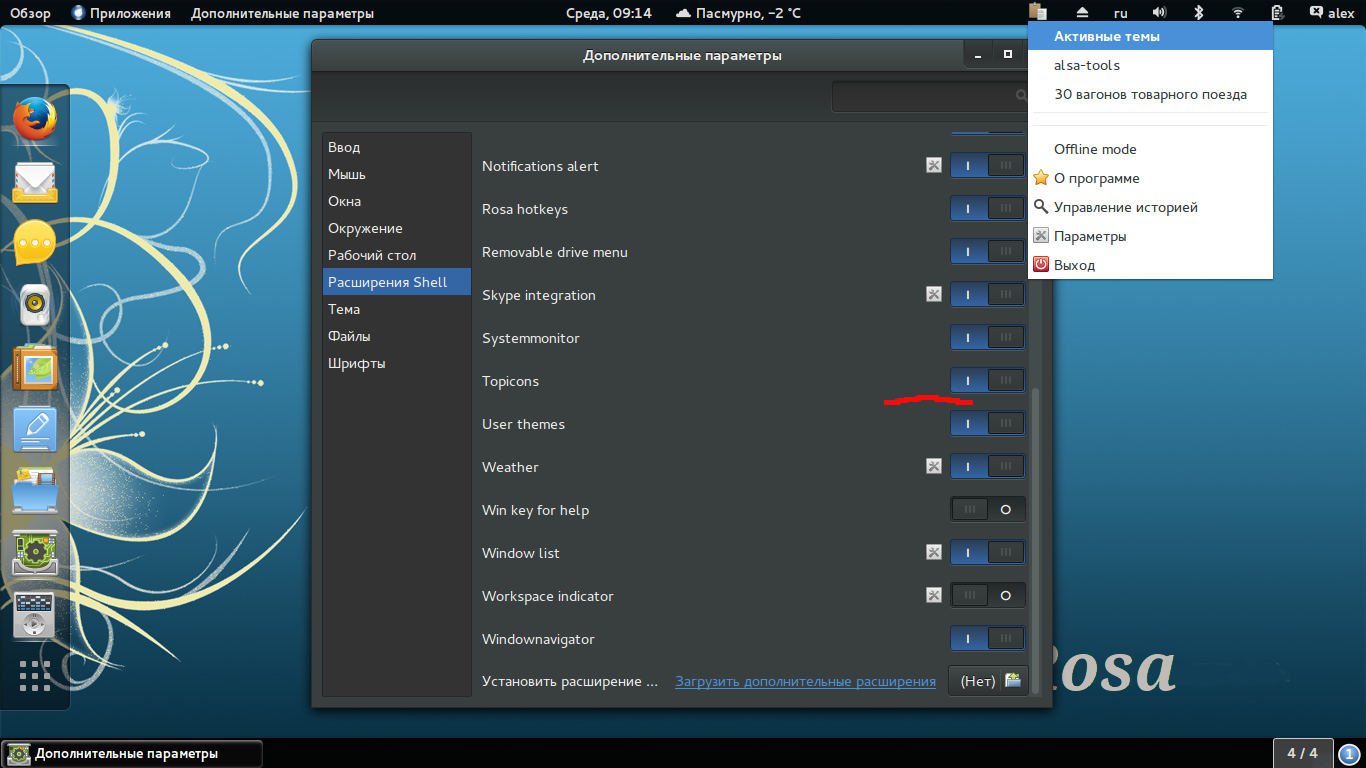Open settings icon for Window list extension
1366x768 pixels.
pyautogui.click(x=934, y=553)
